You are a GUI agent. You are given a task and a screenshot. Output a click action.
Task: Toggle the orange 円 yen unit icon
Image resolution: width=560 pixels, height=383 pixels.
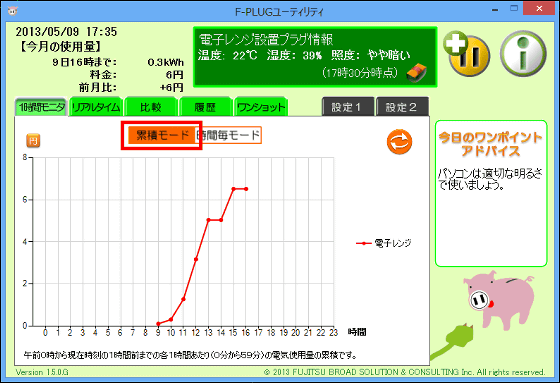click(x=33, y=141)
